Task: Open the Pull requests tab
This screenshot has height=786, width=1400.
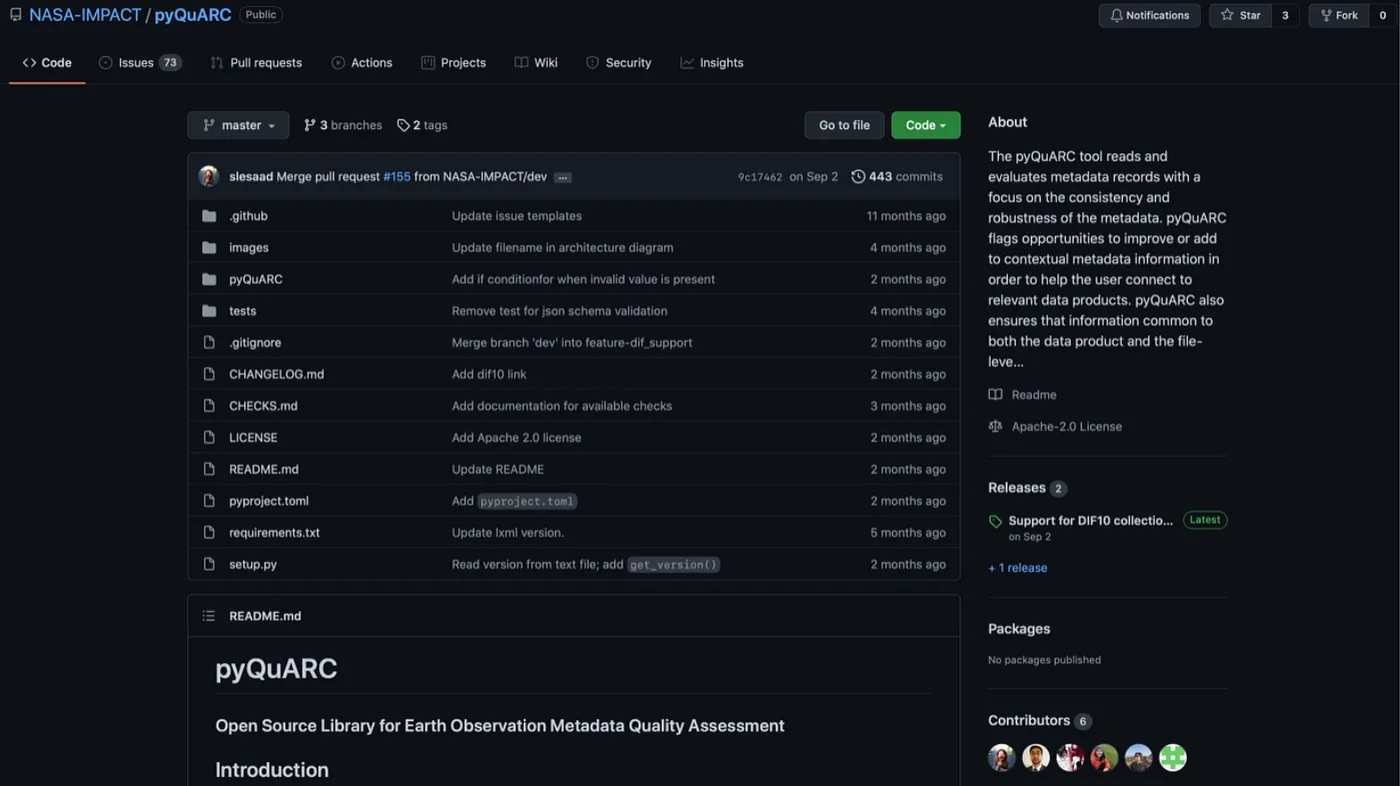Action: tap(256, 62)
